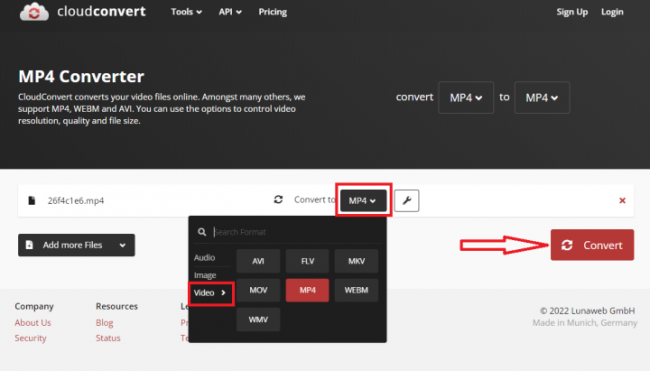Select the Video format category
Screen dimensions: 650x371
(211, 293)
